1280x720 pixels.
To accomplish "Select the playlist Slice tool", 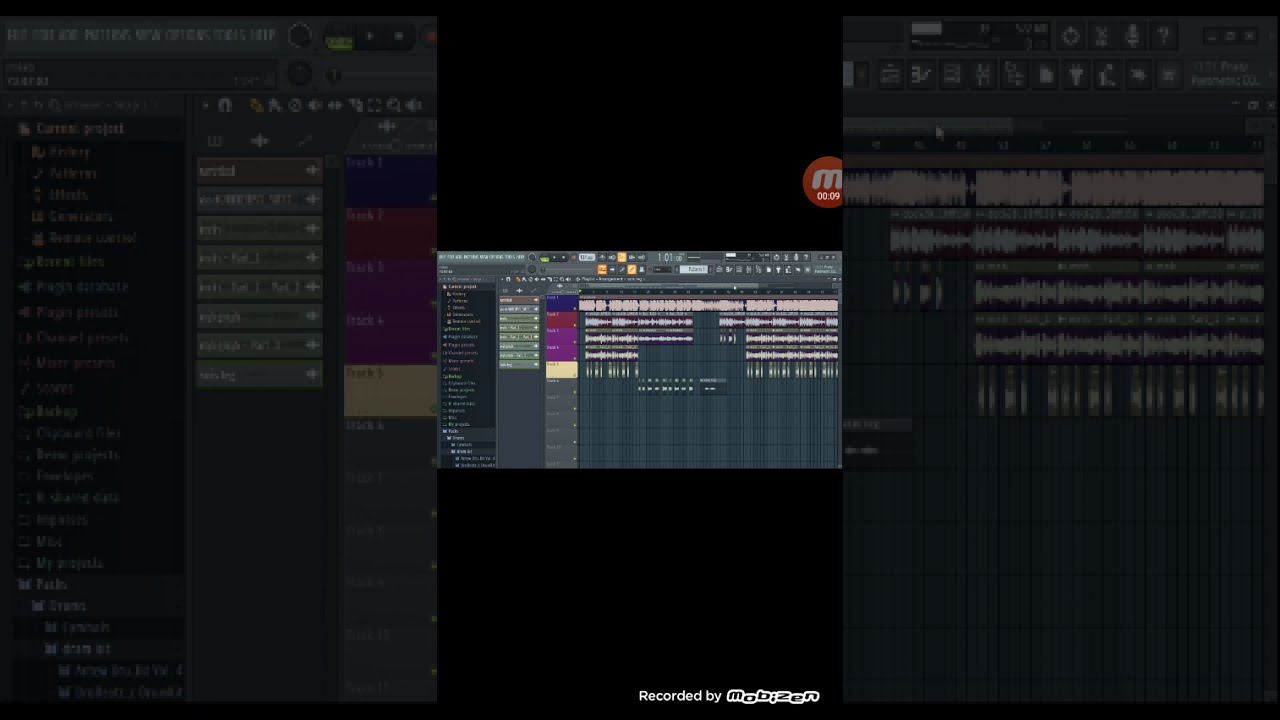I will coord(549,279).
